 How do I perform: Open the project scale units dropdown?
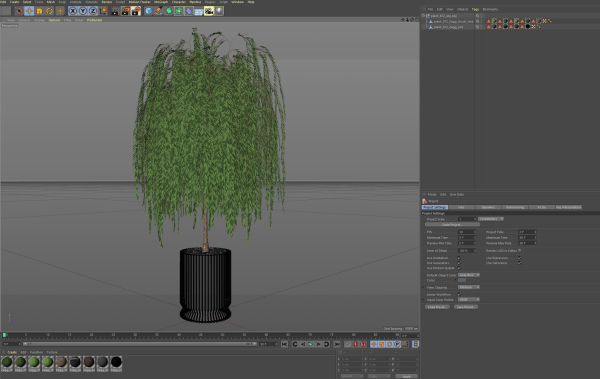click(491, 219)
